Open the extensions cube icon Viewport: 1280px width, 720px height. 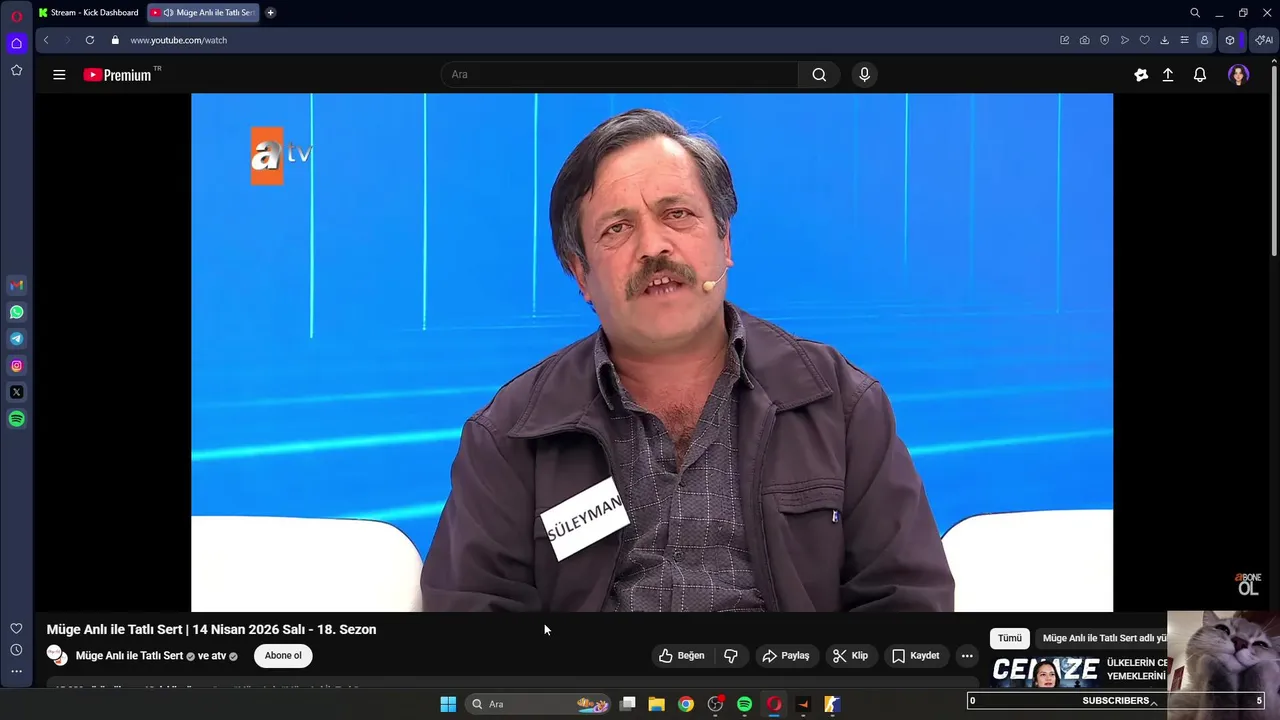[x=1230, y=40]
